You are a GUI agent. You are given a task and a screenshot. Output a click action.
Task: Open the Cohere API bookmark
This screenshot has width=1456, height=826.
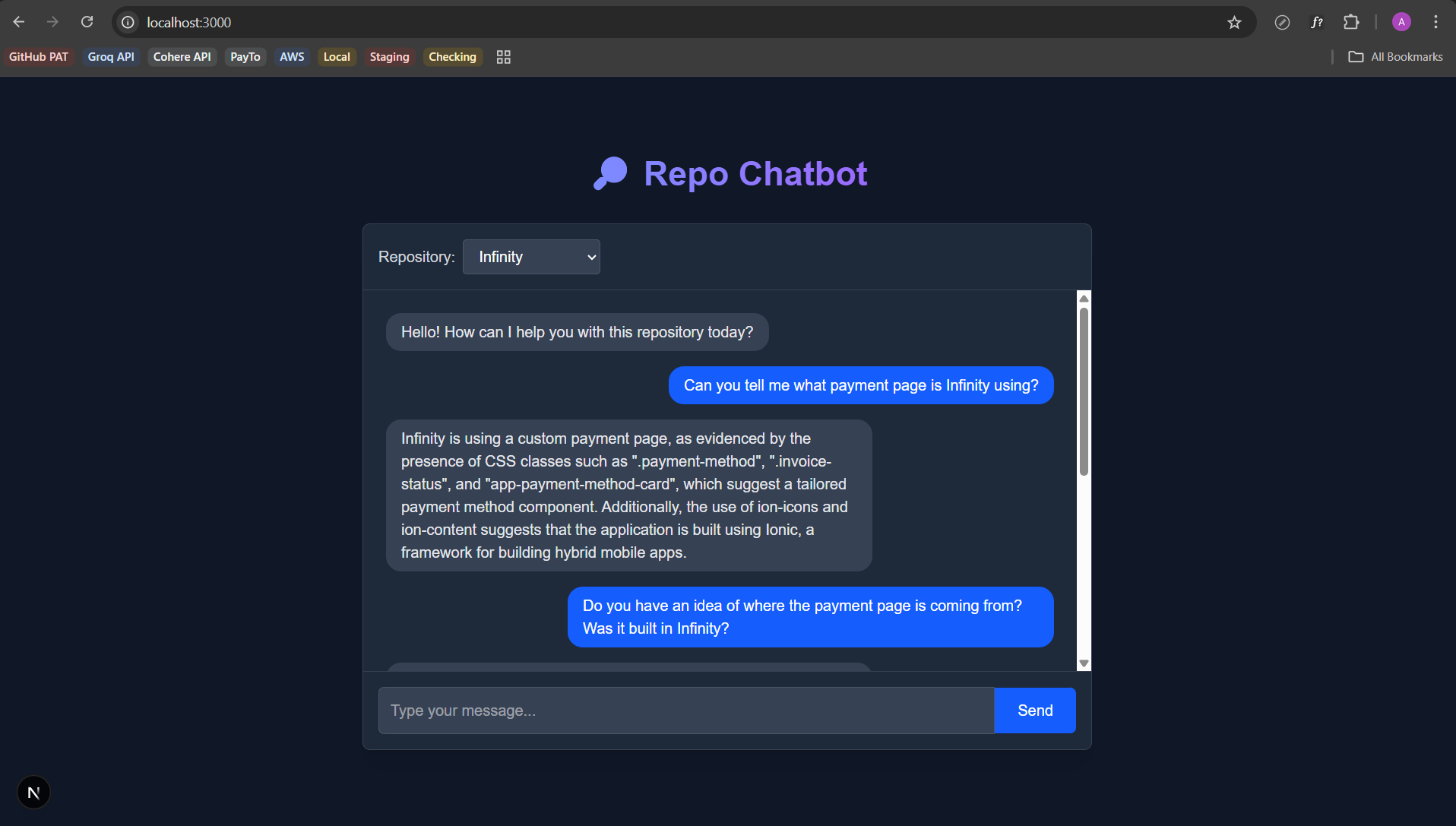182,57
